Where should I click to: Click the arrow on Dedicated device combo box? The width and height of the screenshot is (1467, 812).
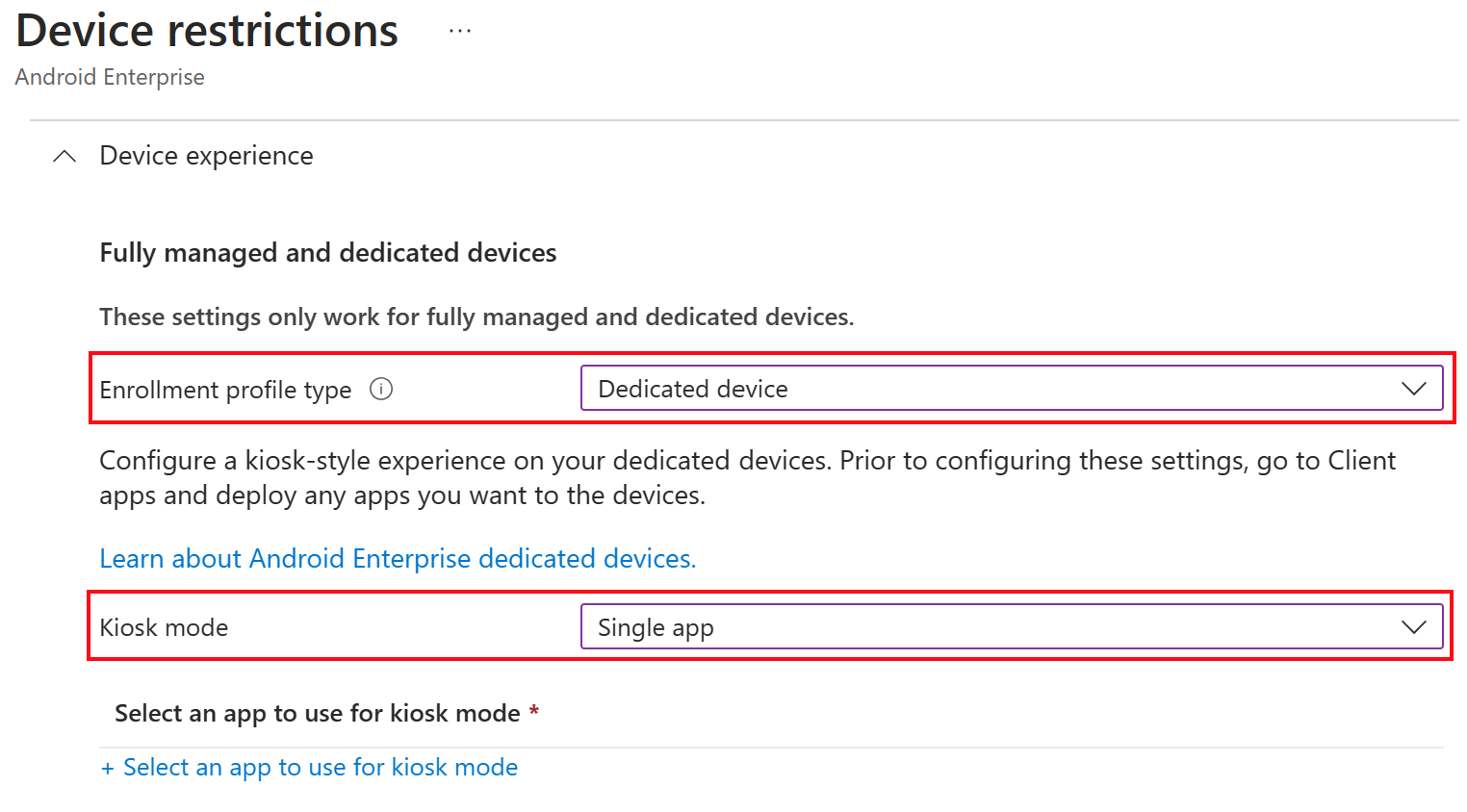[1413, 389]
